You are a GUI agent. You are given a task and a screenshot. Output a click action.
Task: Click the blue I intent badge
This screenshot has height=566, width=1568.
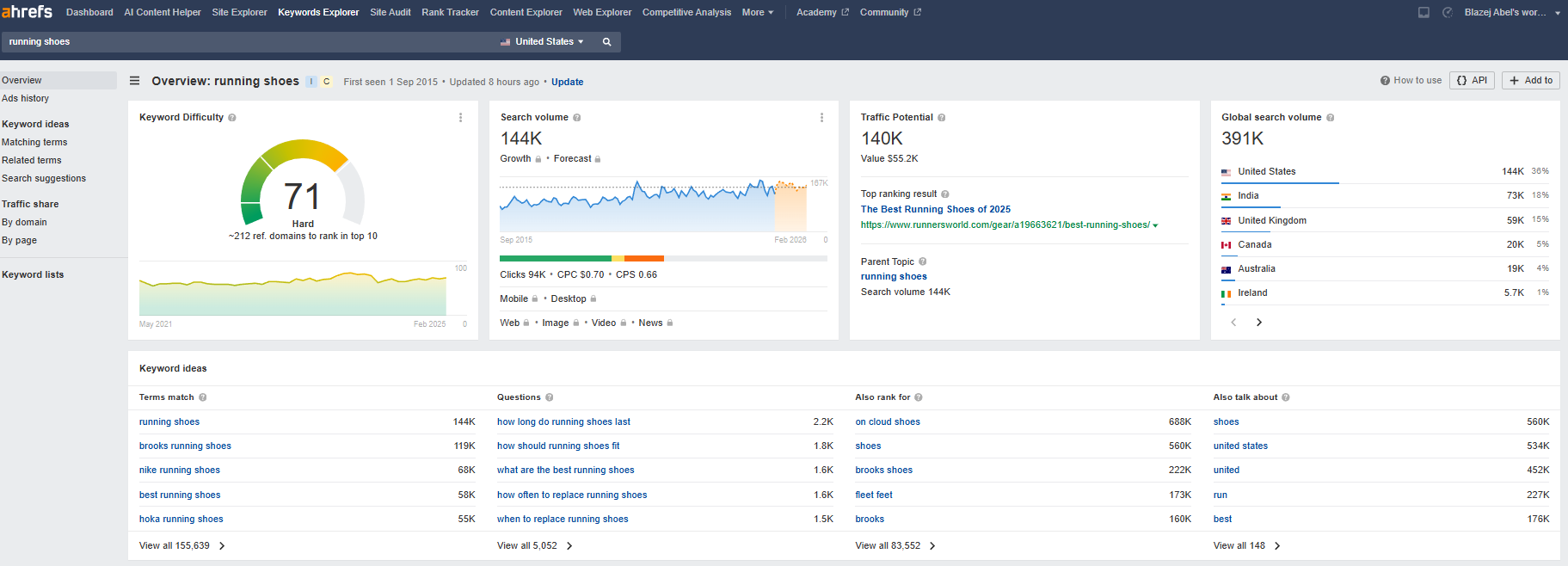pyautogui.click(x=311, y=82)
